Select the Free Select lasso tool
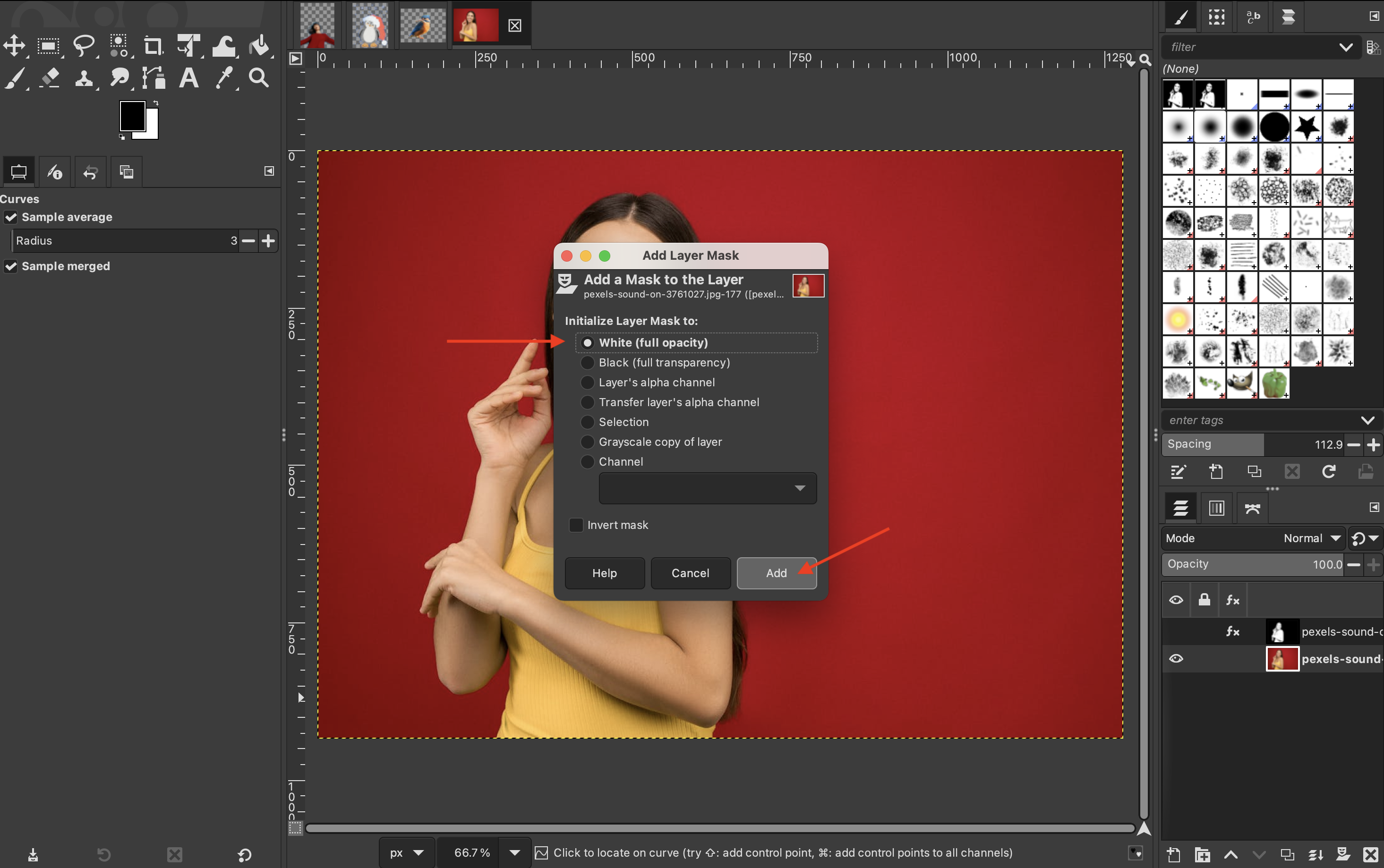 pyautogui.click(x=84, y=46)
